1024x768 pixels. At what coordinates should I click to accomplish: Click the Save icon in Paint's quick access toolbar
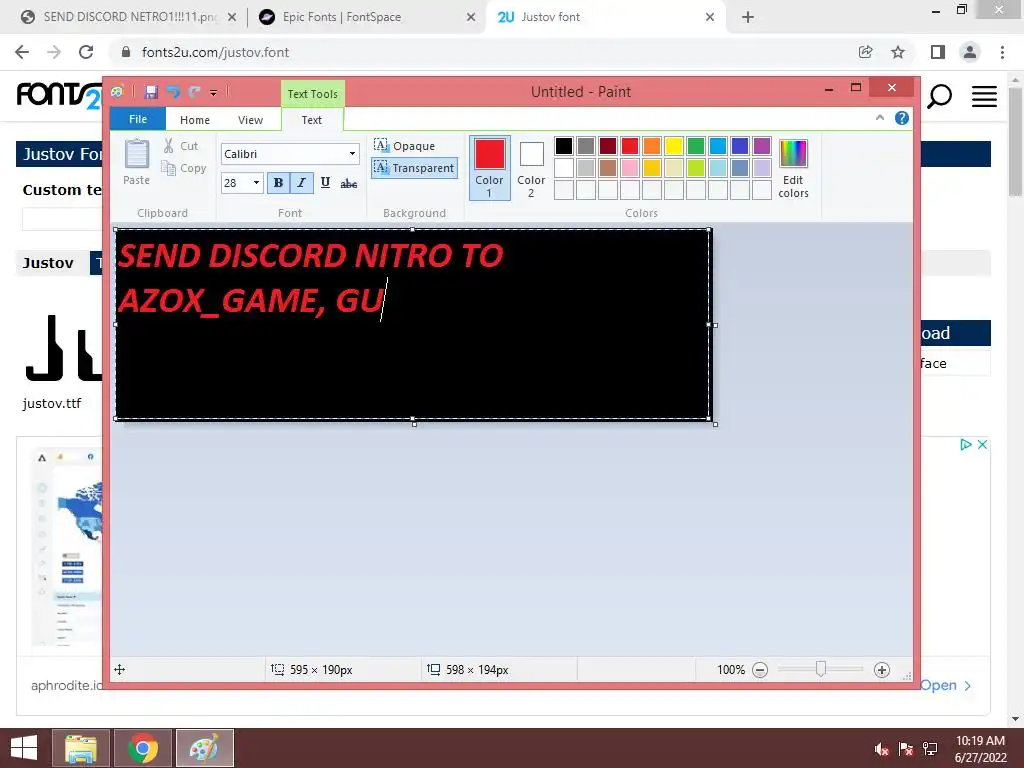point(151,92)
